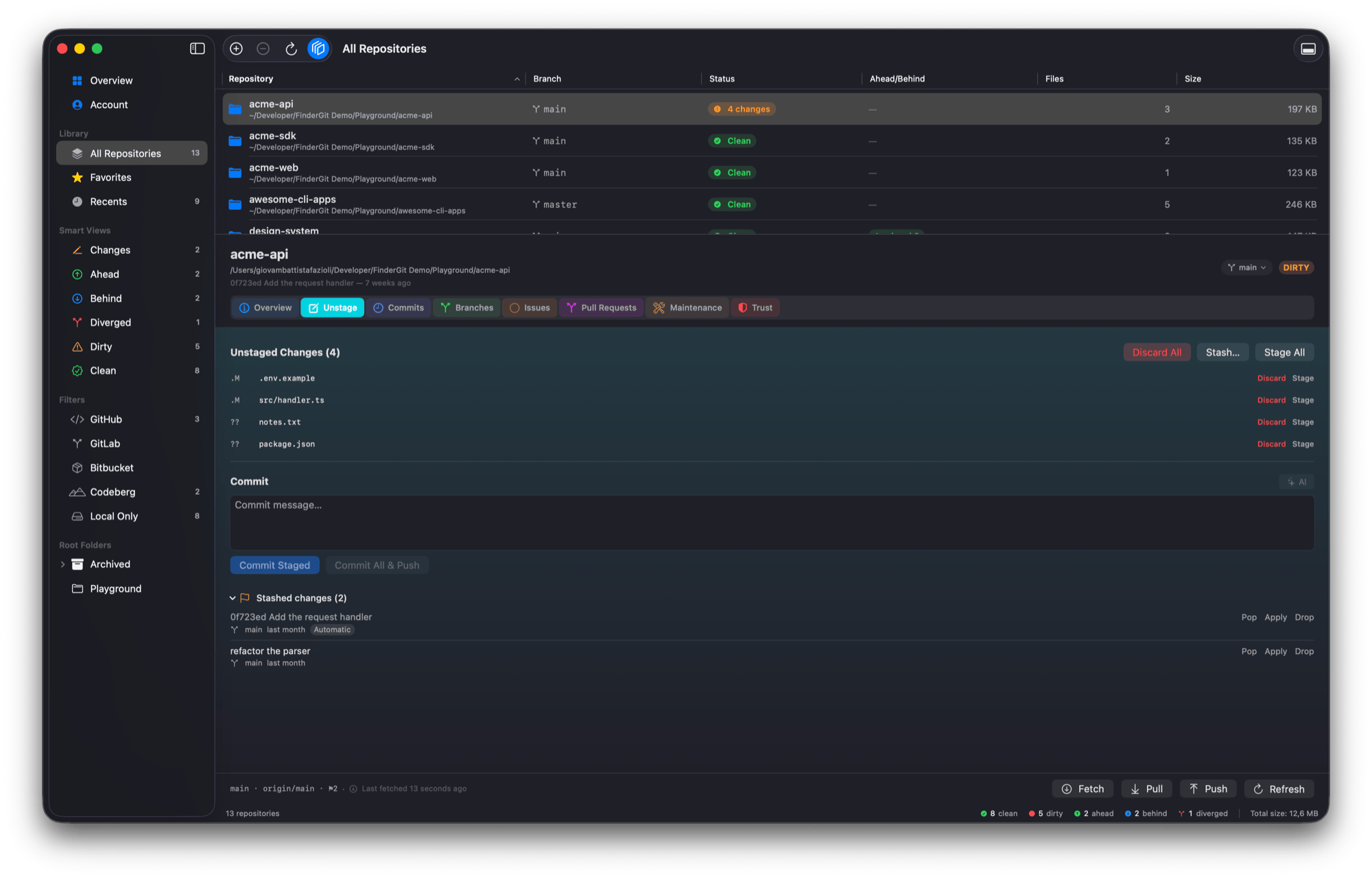Show the Dirty smart view

coord(132,347)
